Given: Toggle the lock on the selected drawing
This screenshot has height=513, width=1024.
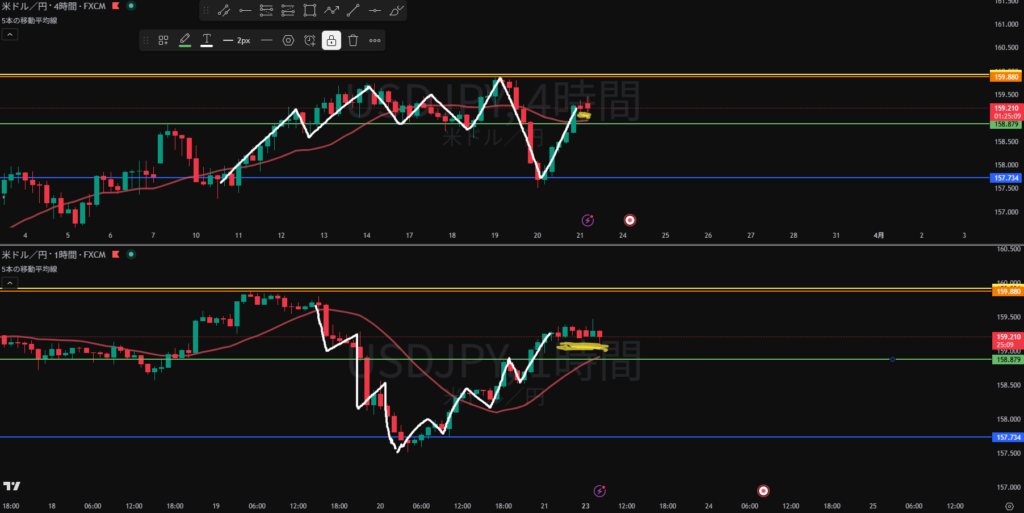Looking at the screenshot, I should pyautogui.click(x=331, y=40).
